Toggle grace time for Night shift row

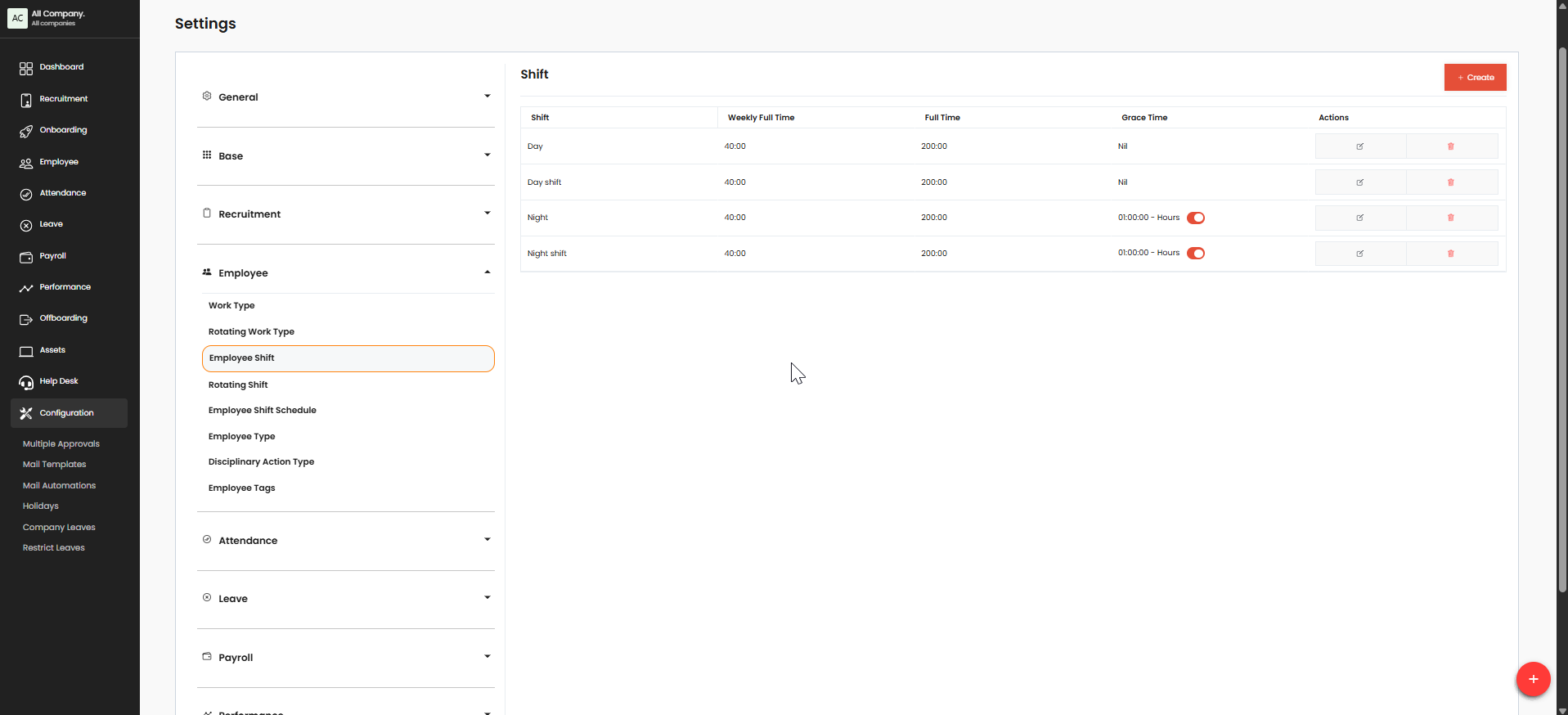pyautogui.click(x=1195, y=254)
